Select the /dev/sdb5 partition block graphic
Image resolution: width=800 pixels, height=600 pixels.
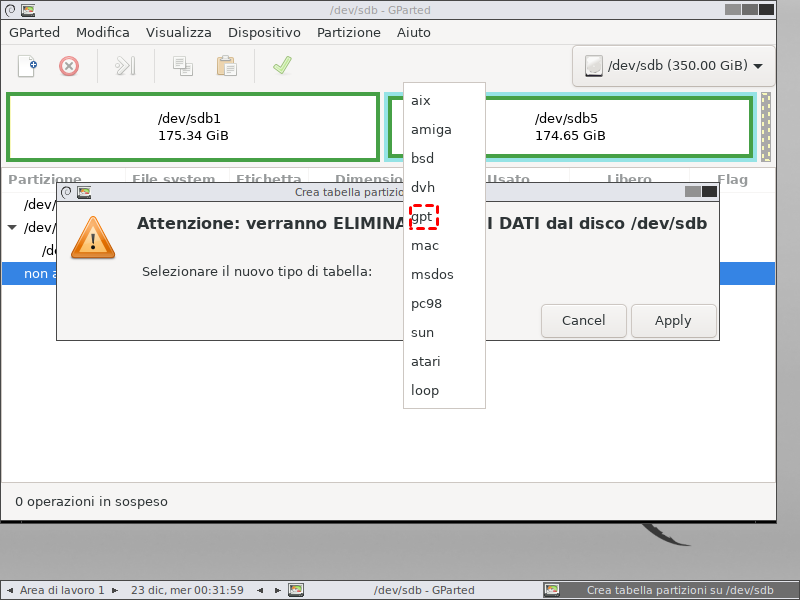(x=570, y=127)
